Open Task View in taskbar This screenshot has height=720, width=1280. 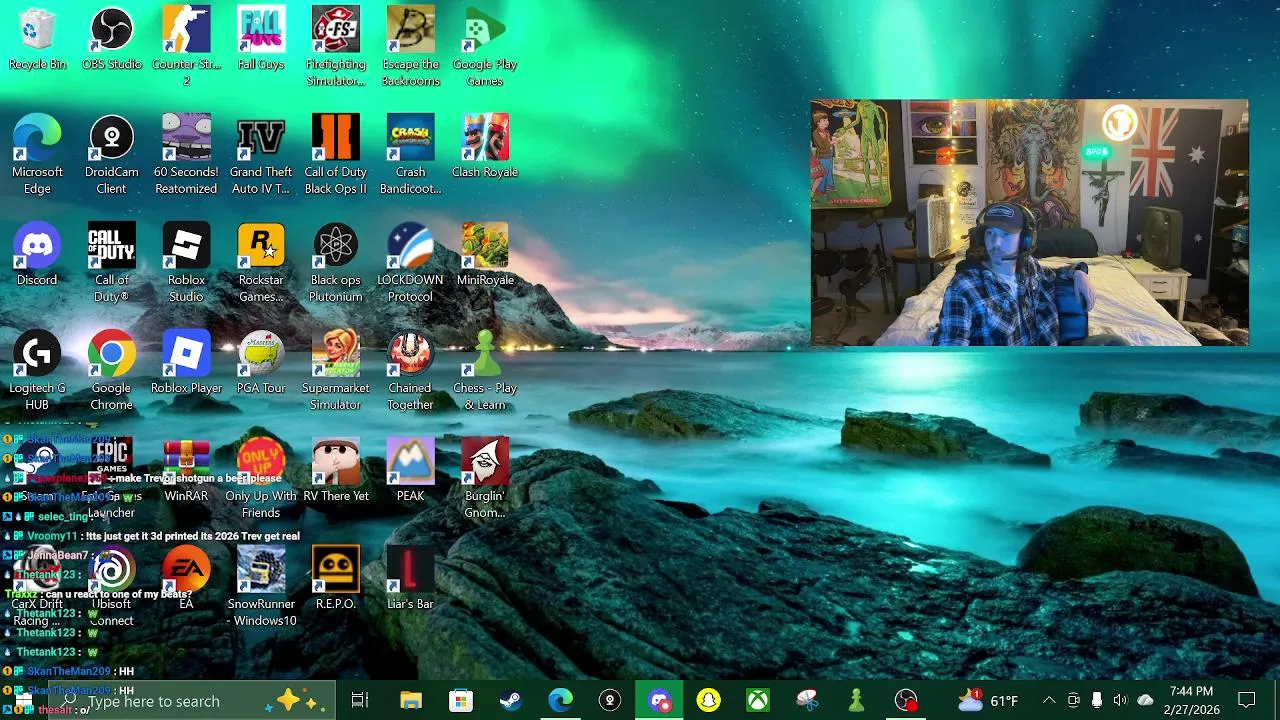[x=360, y=701]
